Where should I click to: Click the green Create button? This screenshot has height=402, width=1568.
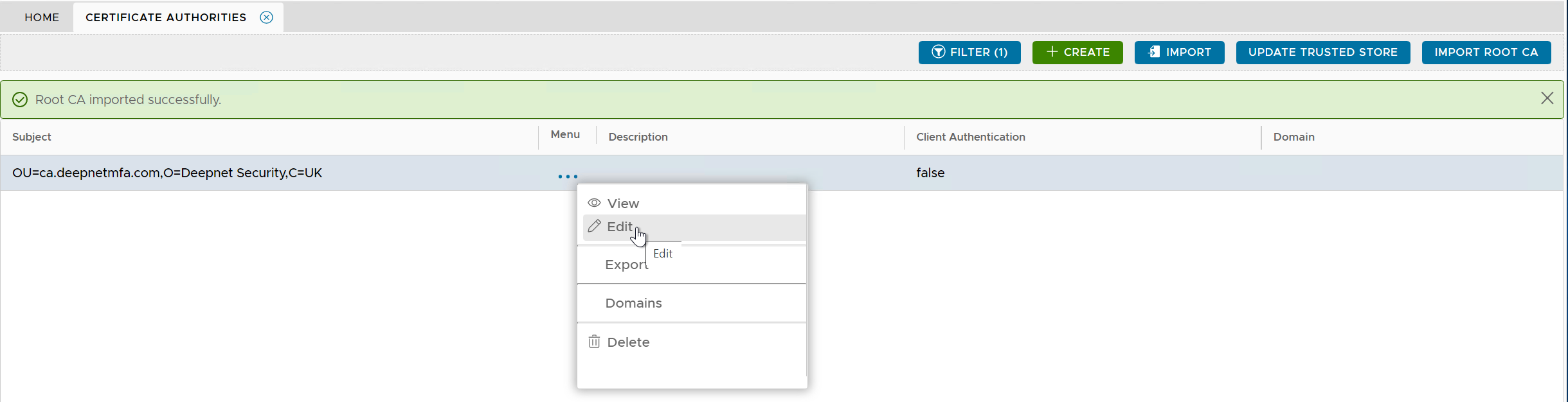click(x=1077, y=52)
